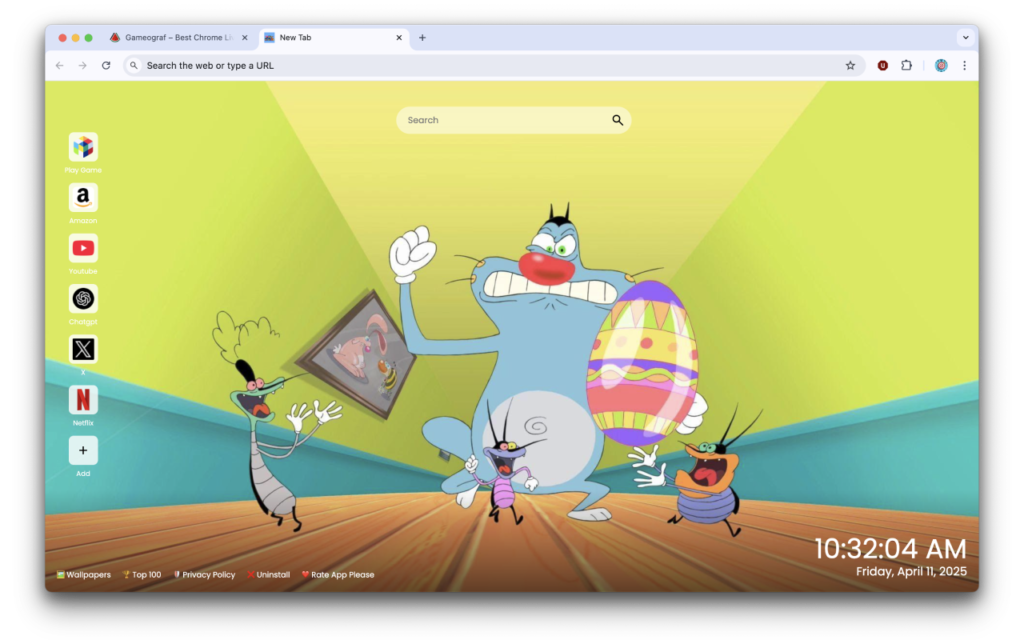Open the Extensions puzzle icon
This screenshot has height=640, width=1024.
pos(906,65)
